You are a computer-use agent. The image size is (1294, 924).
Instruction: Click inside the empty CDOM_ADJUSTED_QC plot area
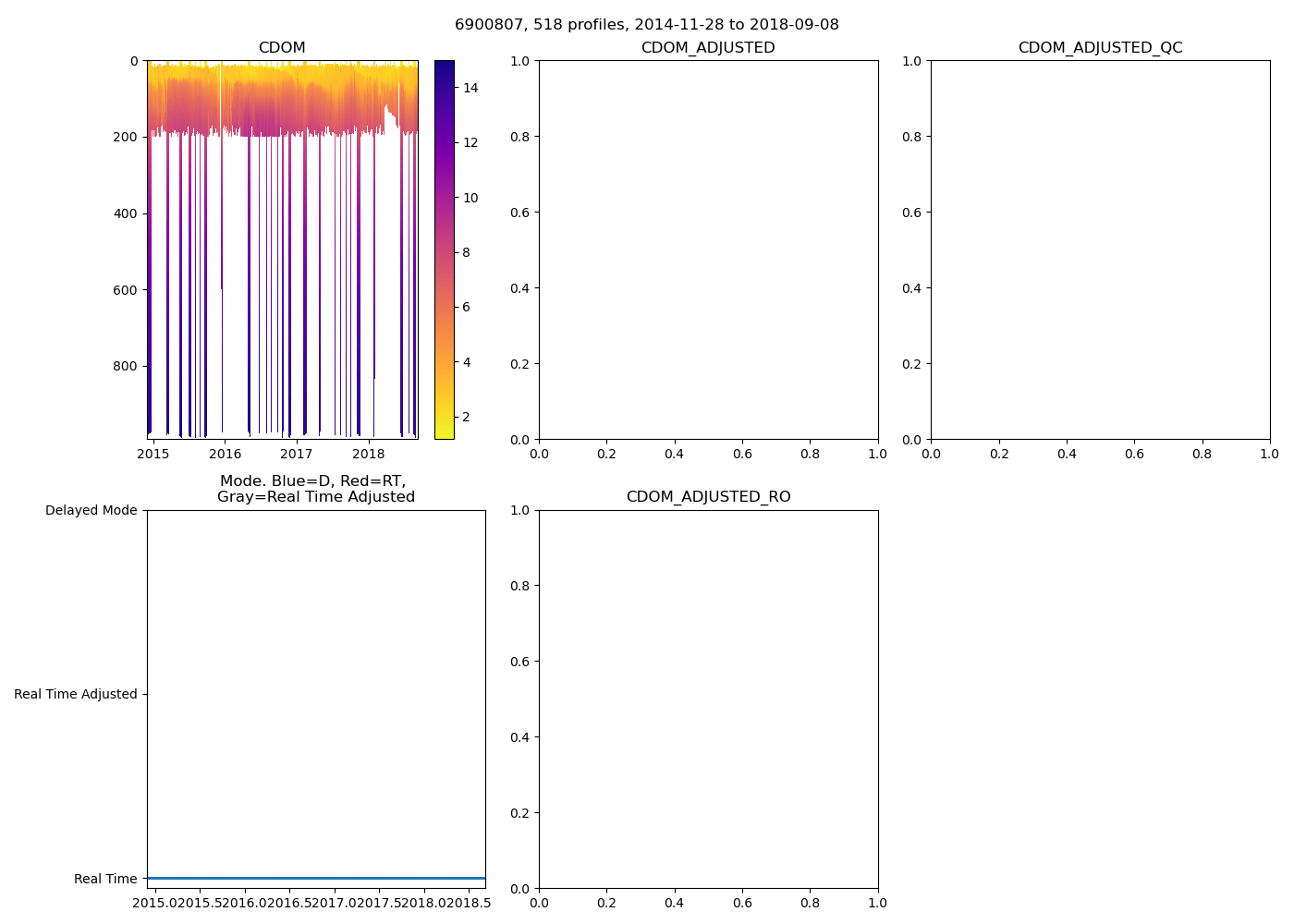[x=1100, y=249]
